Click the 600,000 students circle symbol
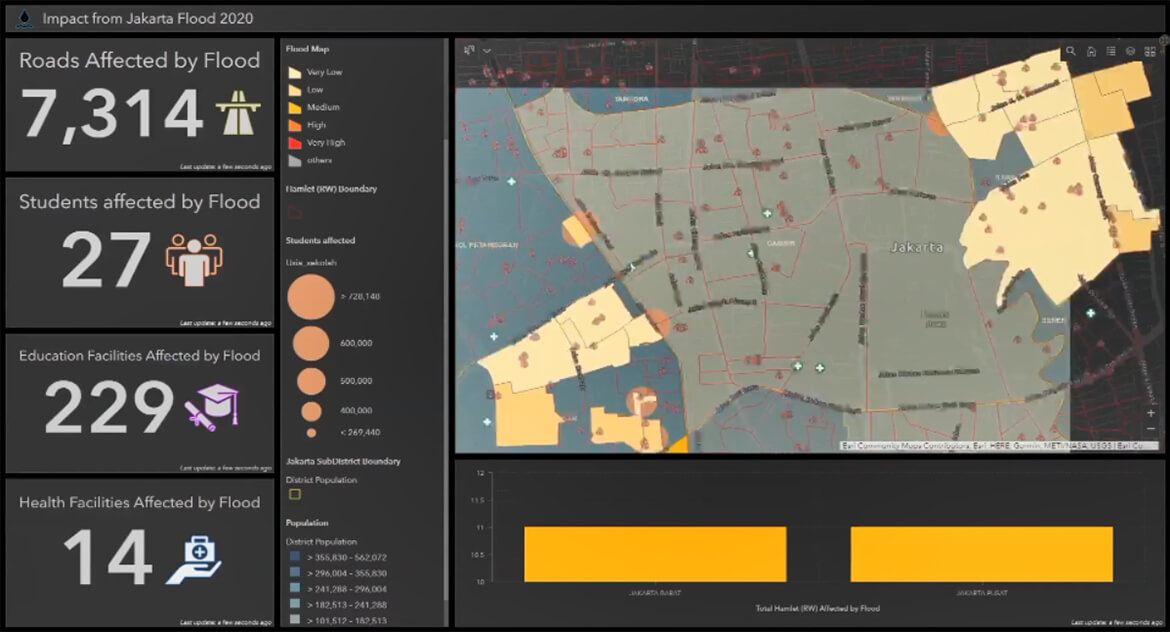The image size is (1170, 632). point(311,343)
